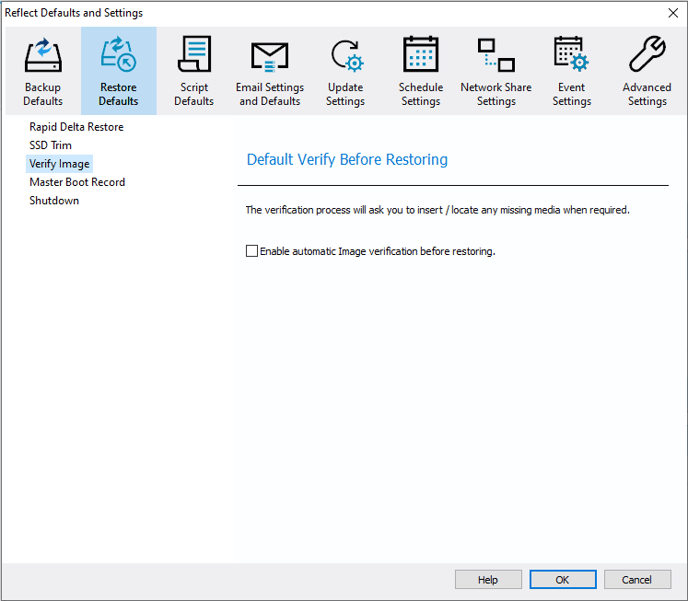The width and height of the screenshot is (688, 601).
Task: Go to the Update Settings section
Action: click(345, 71)
